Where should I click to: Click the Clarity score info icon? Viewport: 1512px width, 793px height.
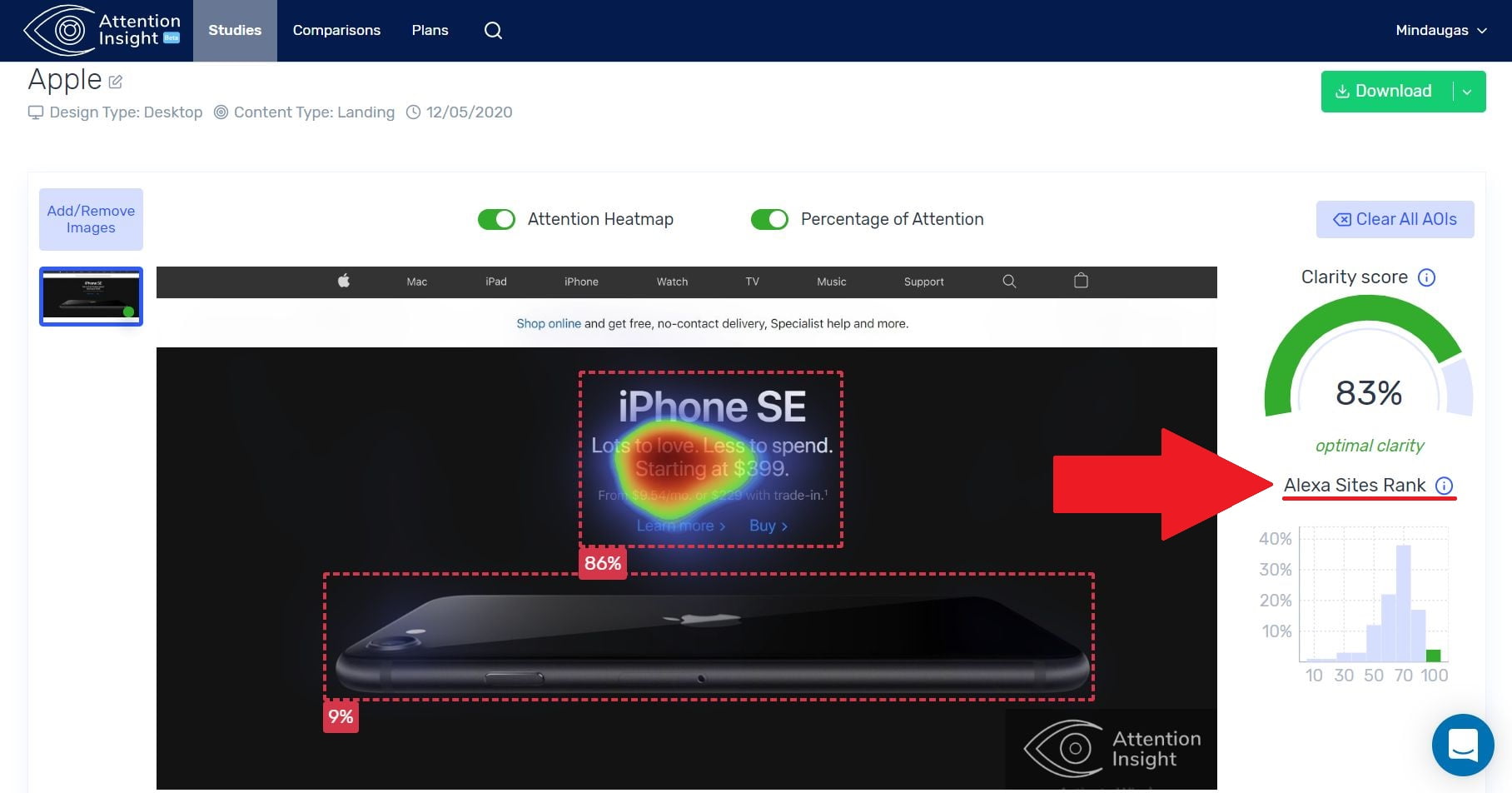[x=1426, y=277]
